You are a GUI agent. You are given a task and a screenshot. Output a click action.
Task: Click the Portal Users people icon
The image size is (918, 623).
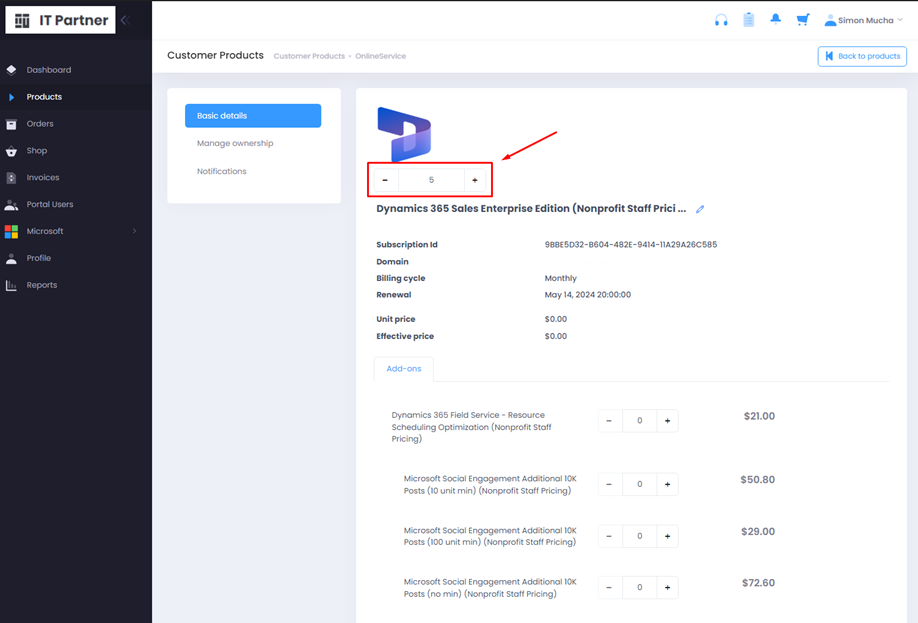[11, 205]
